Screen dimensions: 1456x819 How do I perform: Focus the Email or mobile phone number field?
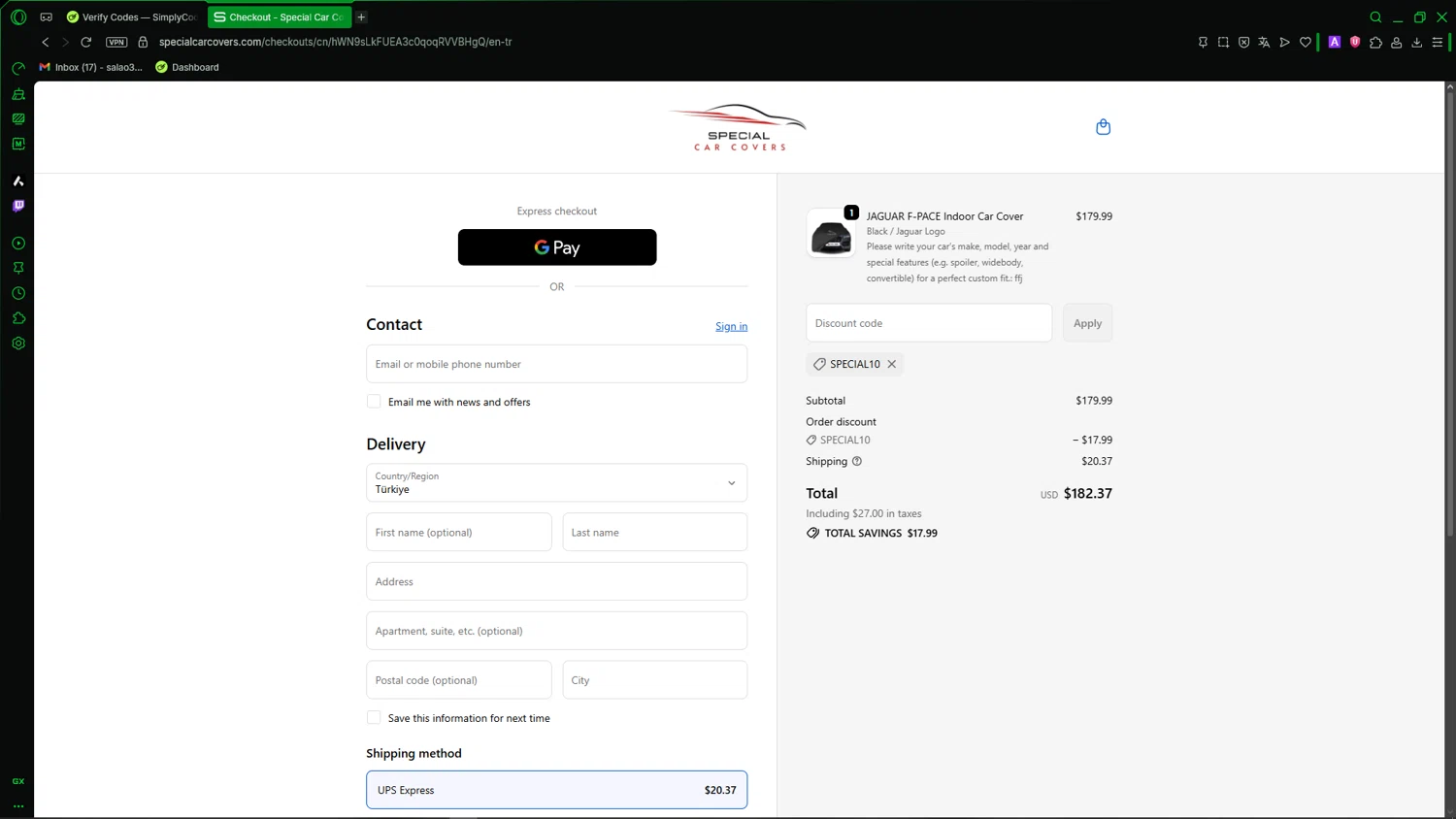click(x=557, y=364)
